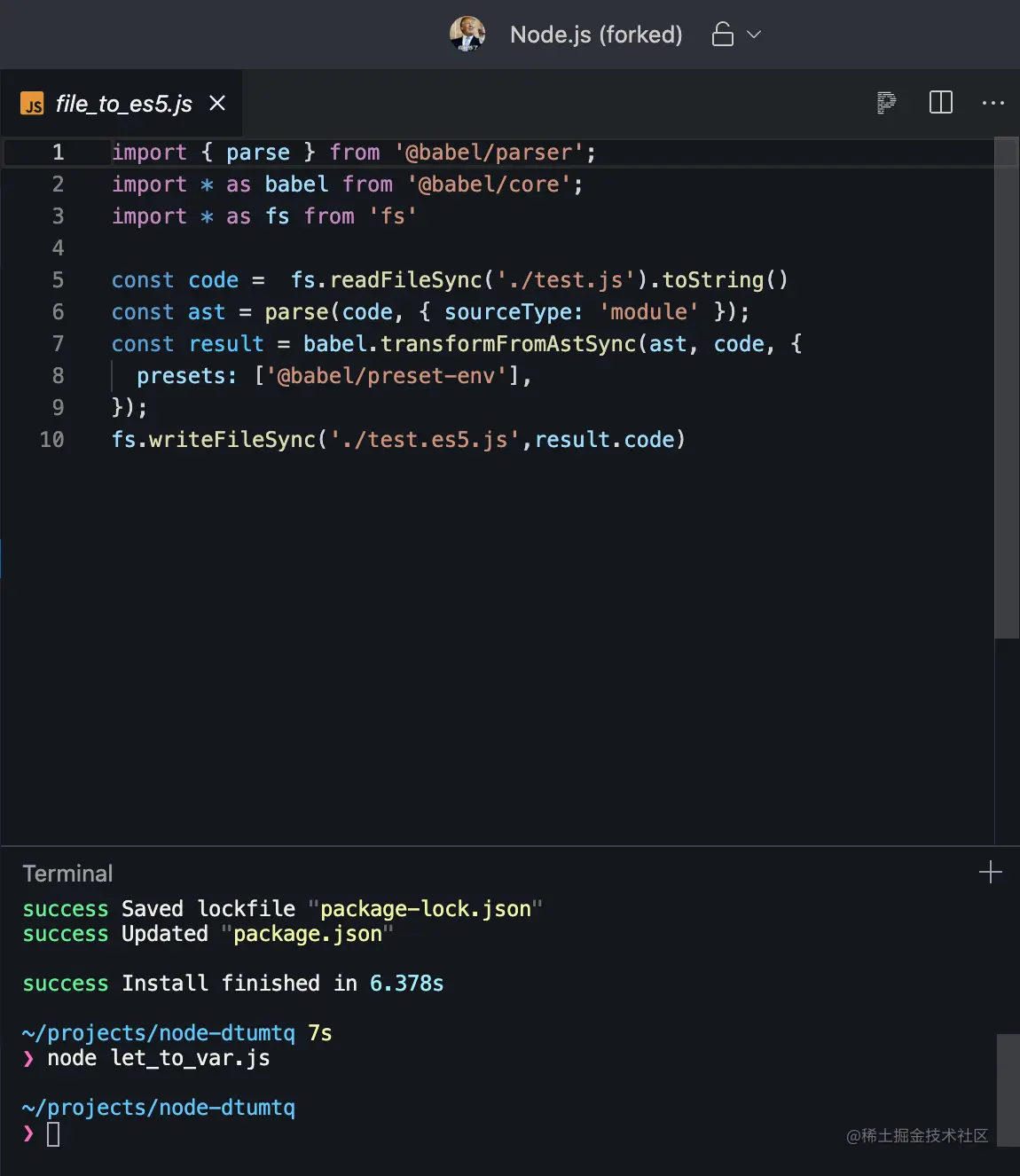Expand the chevron beside the padlock
This screenshot has width=1020, height=1176.
coord(754,35)
